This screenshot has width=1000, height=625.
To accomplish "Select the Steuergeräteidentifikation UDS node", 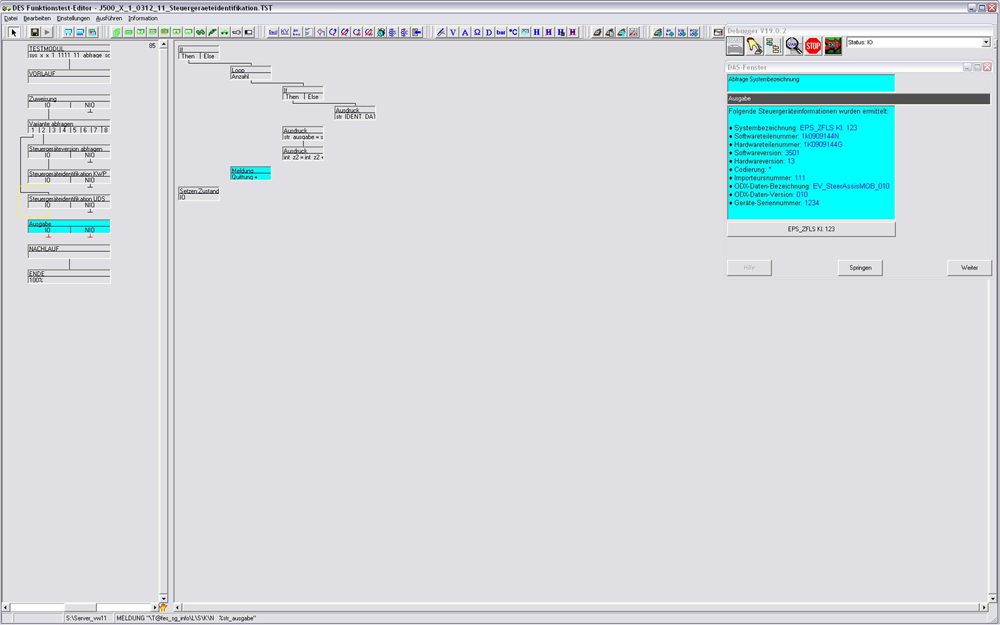I will click(69, 202).
